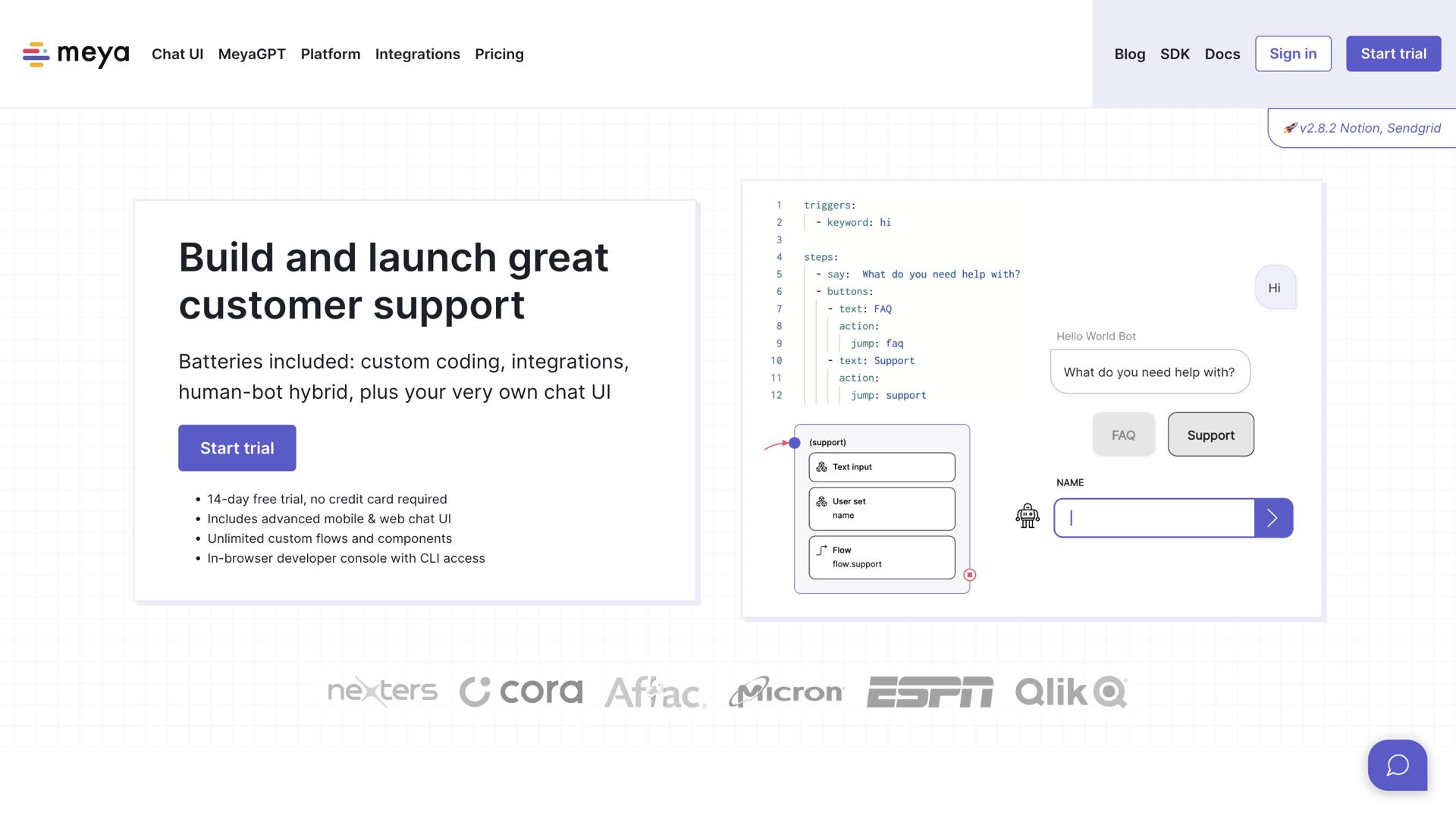Click the User set component icon

pyautogui.click(x=821, y=501)
